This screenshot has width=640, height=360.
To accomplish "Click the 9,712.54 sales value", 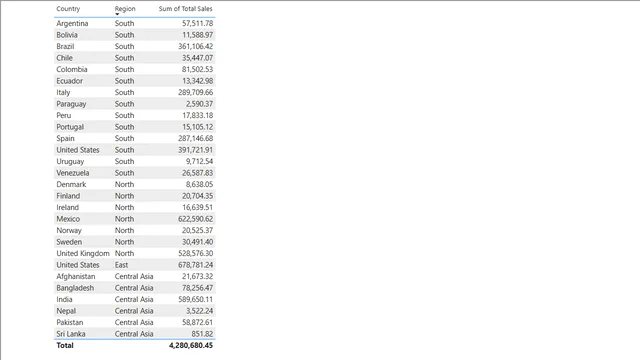I will tap(200, 161).
